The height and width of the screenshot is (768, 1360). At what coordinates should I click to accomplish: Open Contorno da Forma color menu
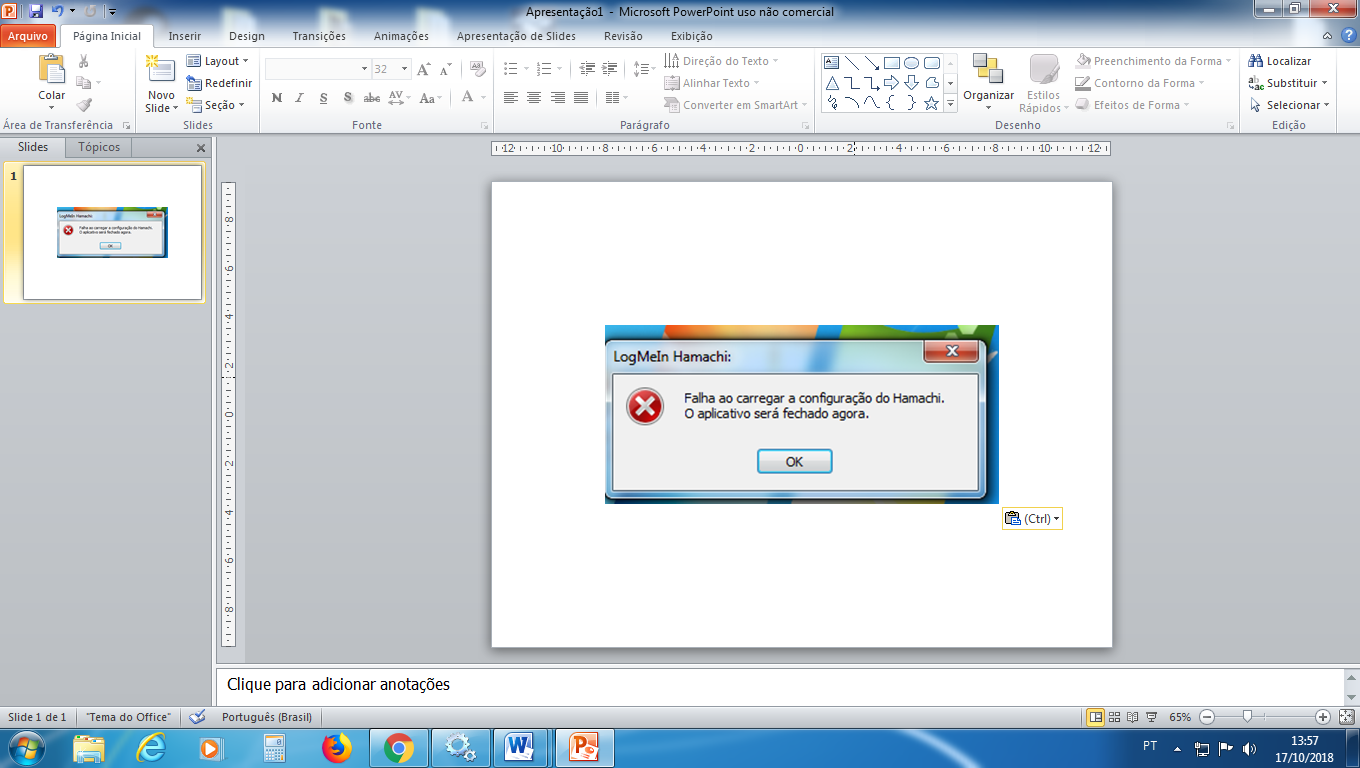1140,83
